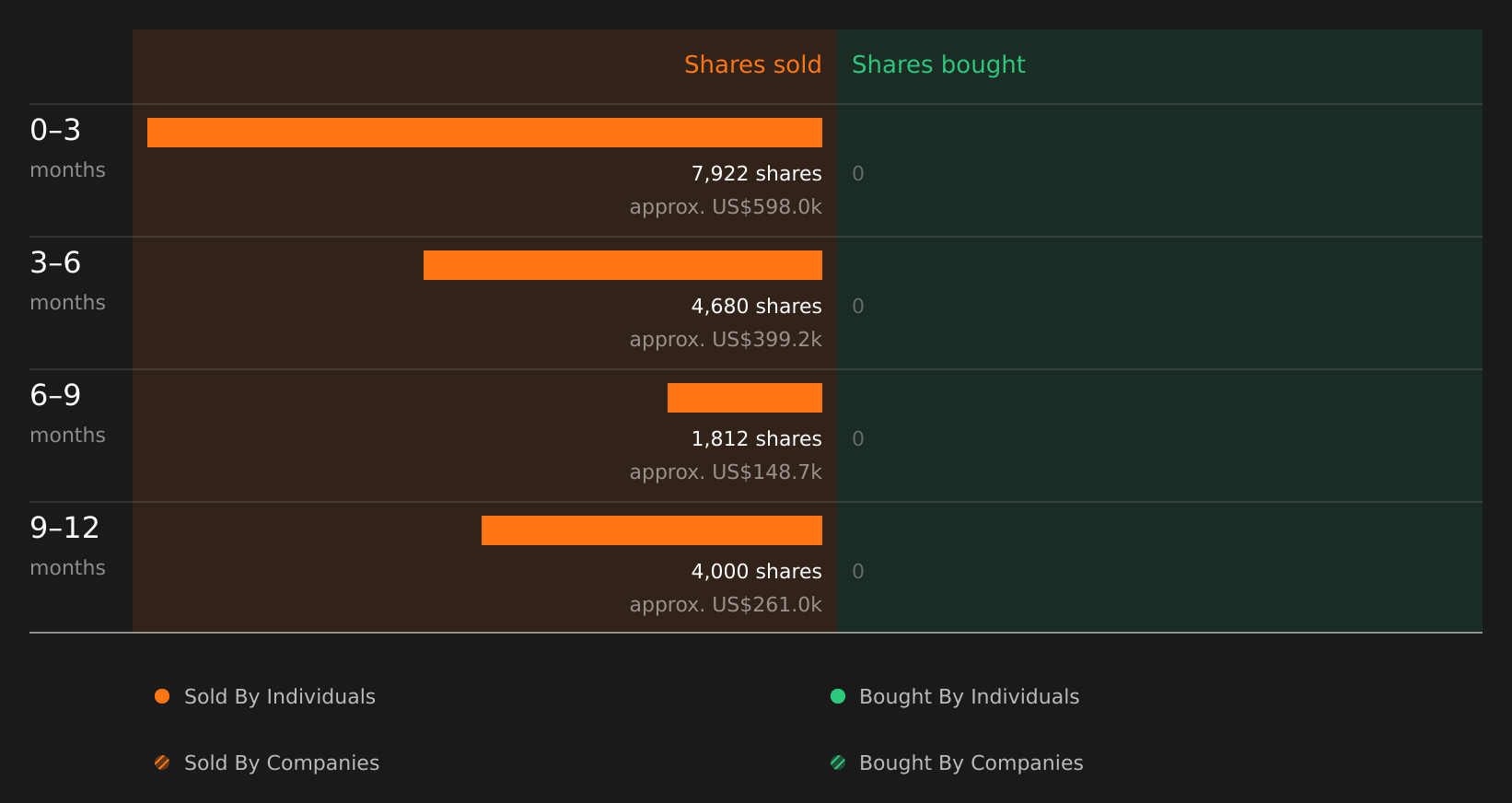
Task: Click the 4,000 shares value
Action: click(756, 571)
